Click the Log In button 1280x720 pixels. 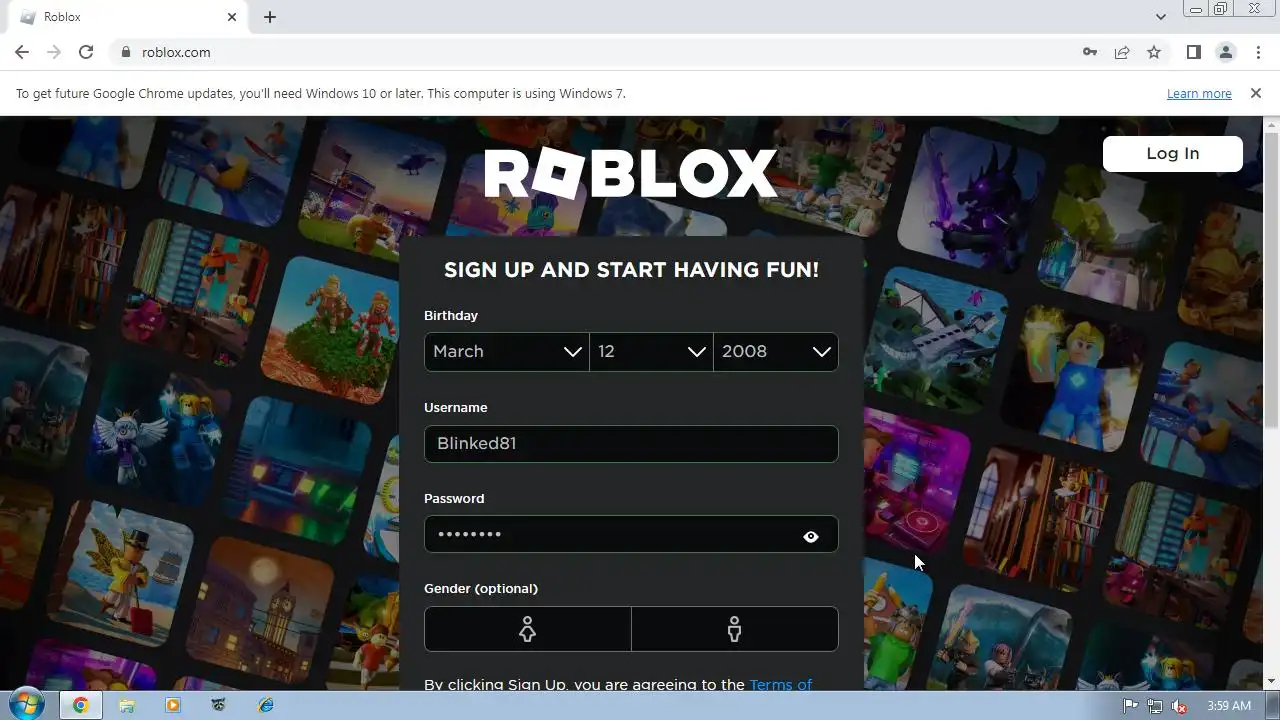pyautogui.click(x=1173, y=153)
